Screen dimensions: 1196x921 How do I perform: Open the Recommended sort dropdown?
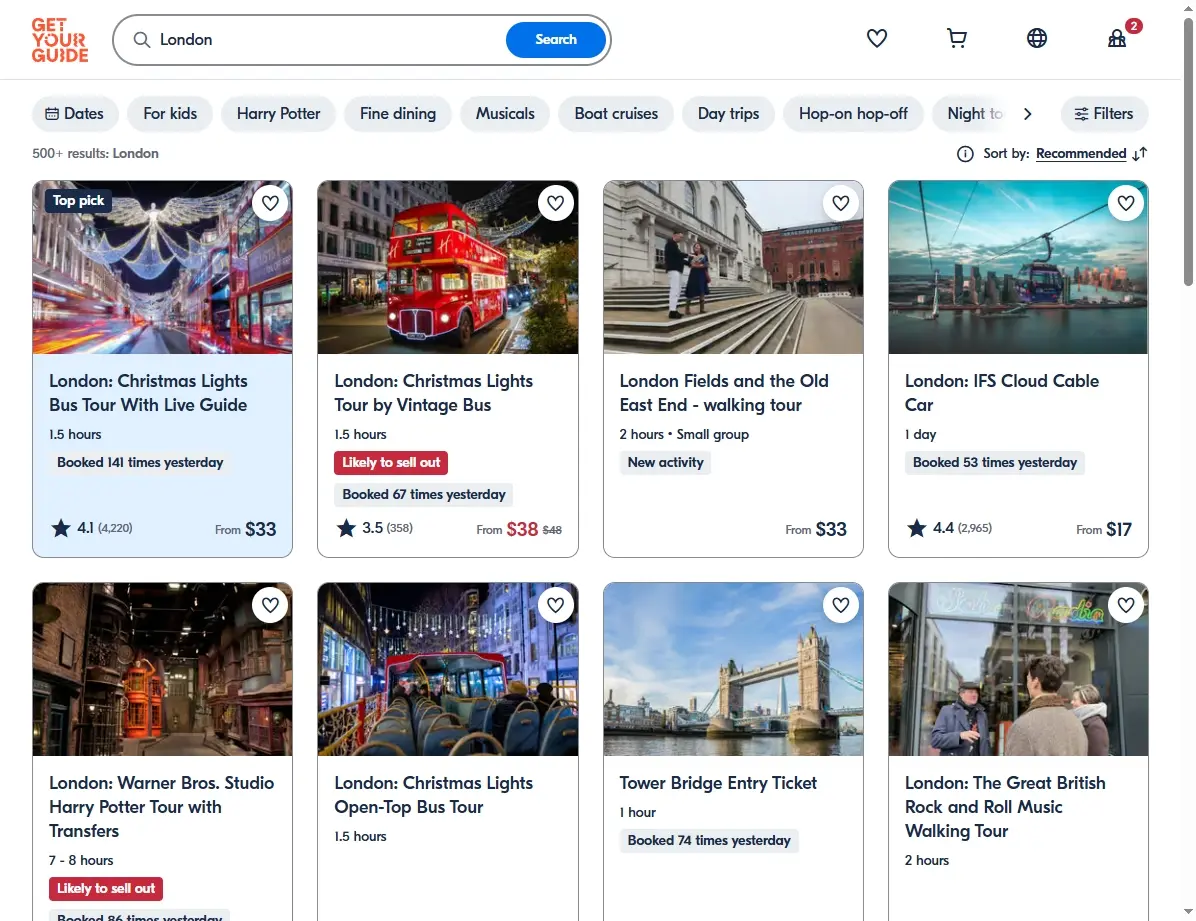click(1081, 154)
